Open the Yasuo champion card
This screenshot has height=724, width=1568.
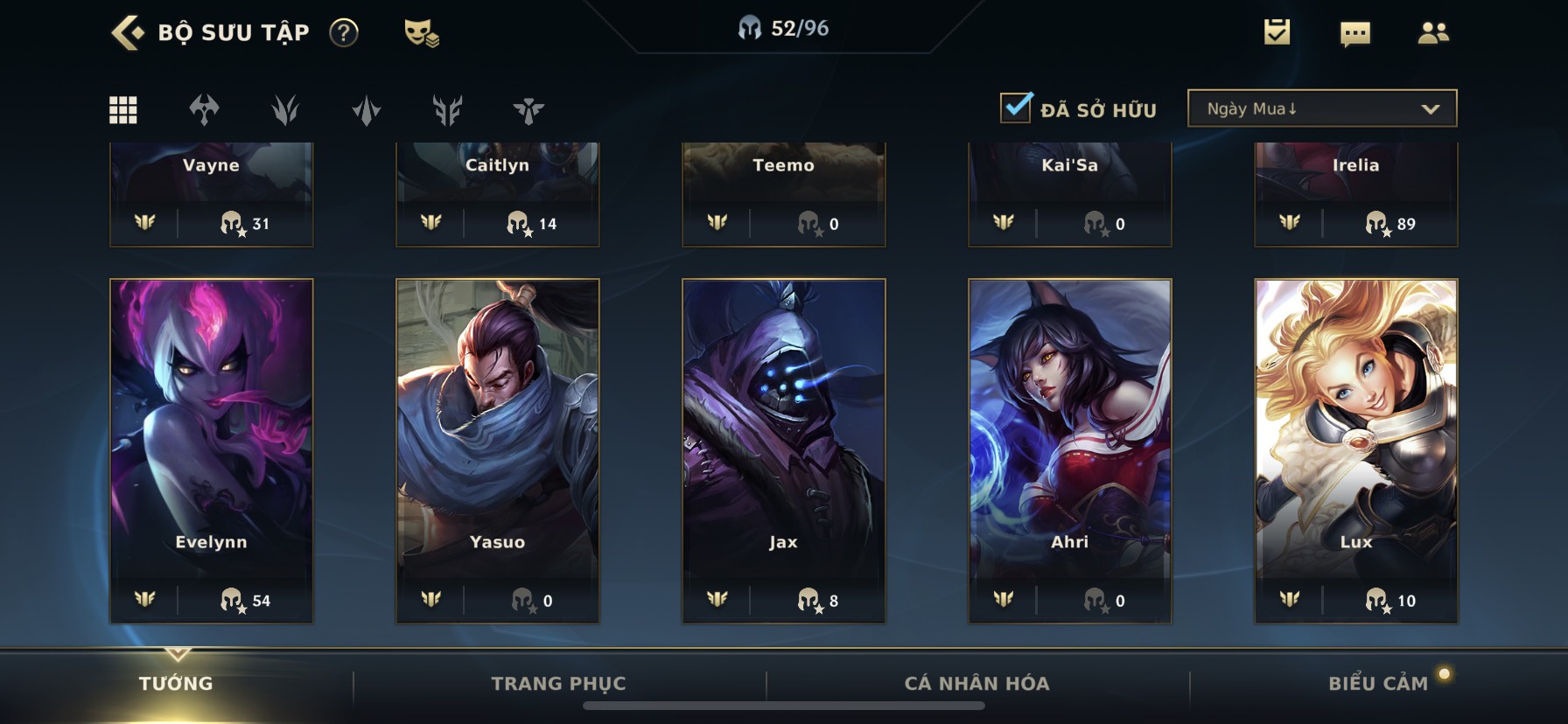(x=497, y=450)
